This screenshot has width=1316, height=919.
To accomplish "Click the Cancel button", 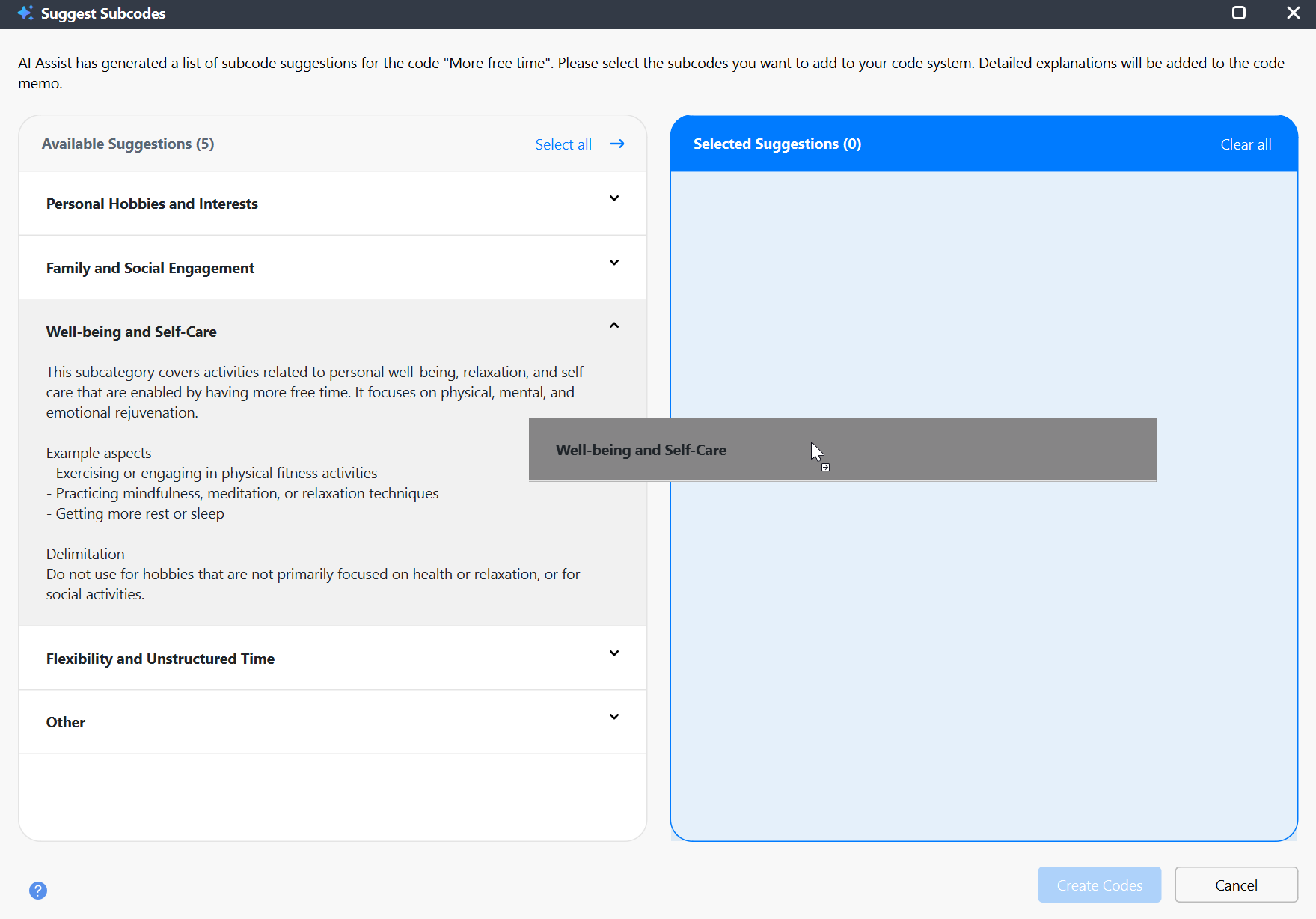I will pyautogui.click(x=1235, y=885).
